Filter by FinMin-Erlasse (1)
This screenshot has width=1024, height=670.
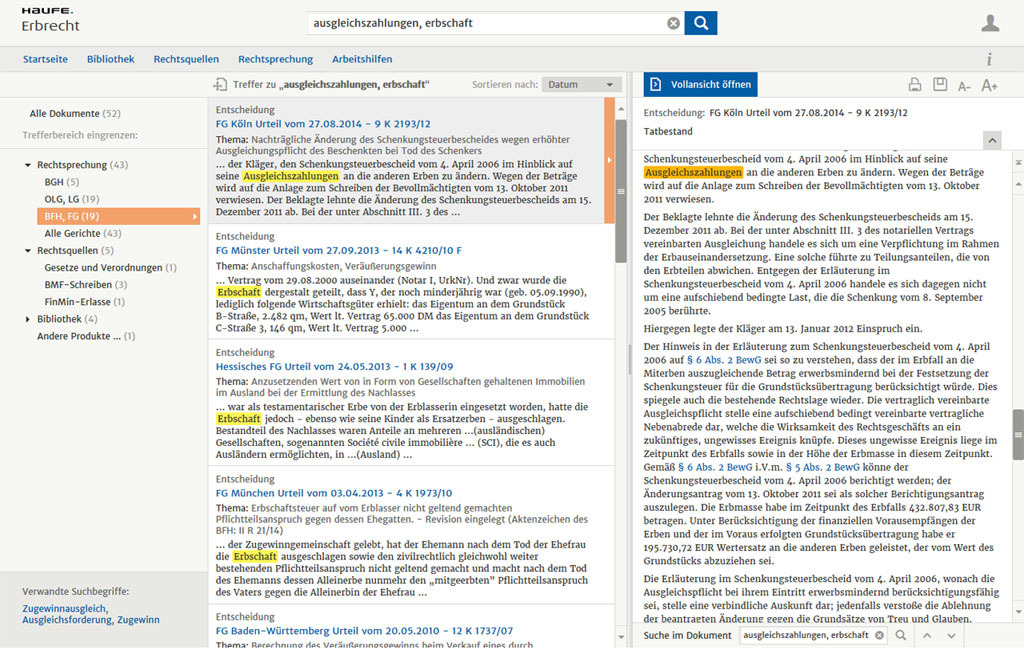(84, 302)
